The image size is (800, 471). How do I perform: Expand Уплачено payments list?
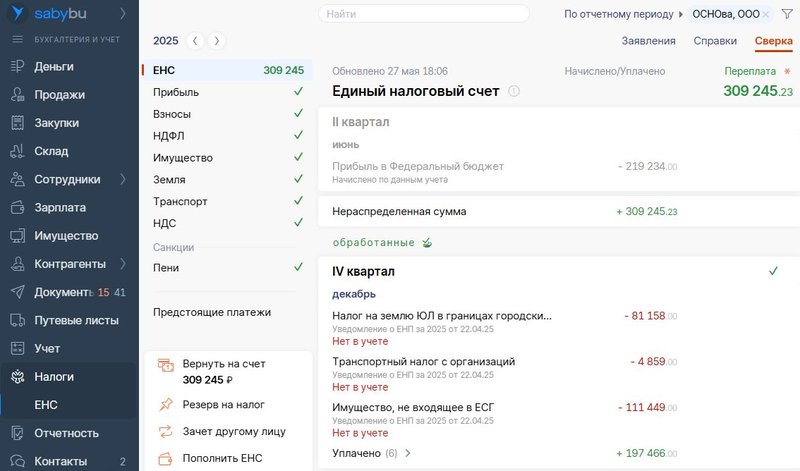pyautogui.click(x=407, y=453)
